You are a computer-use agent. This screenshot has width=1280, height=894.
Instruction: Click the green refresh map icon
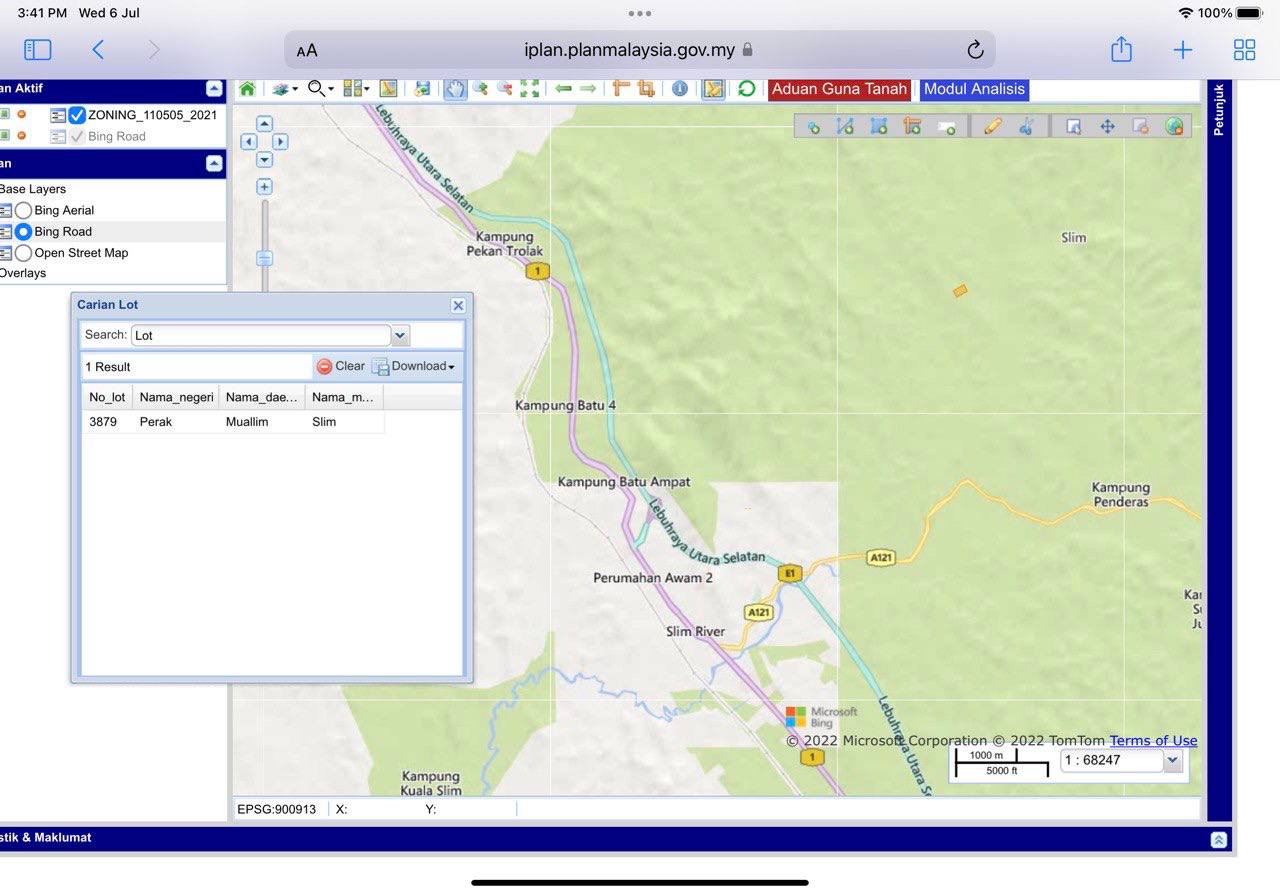746,89
